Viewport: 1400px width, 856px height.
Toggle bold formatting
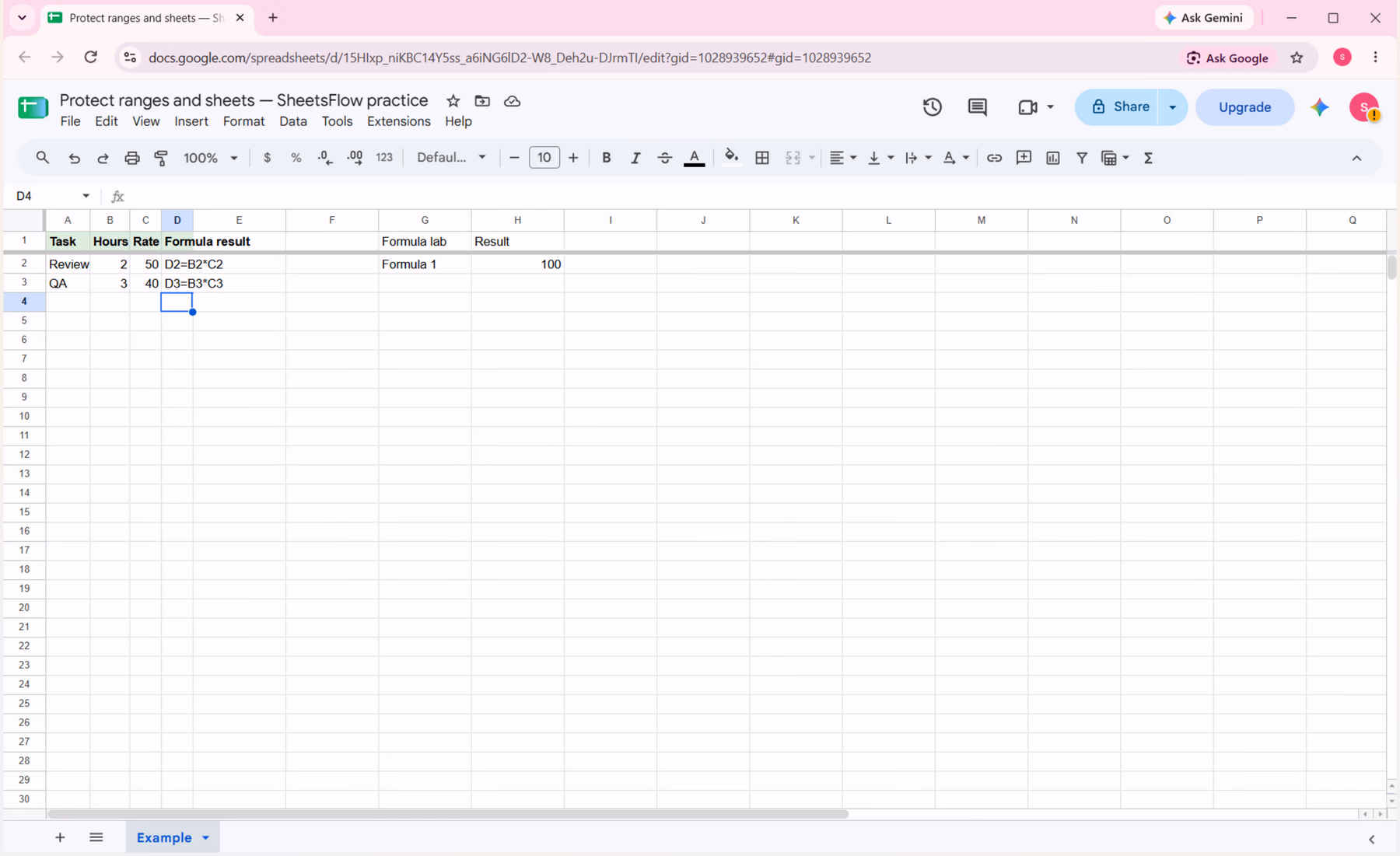point(606,158)
